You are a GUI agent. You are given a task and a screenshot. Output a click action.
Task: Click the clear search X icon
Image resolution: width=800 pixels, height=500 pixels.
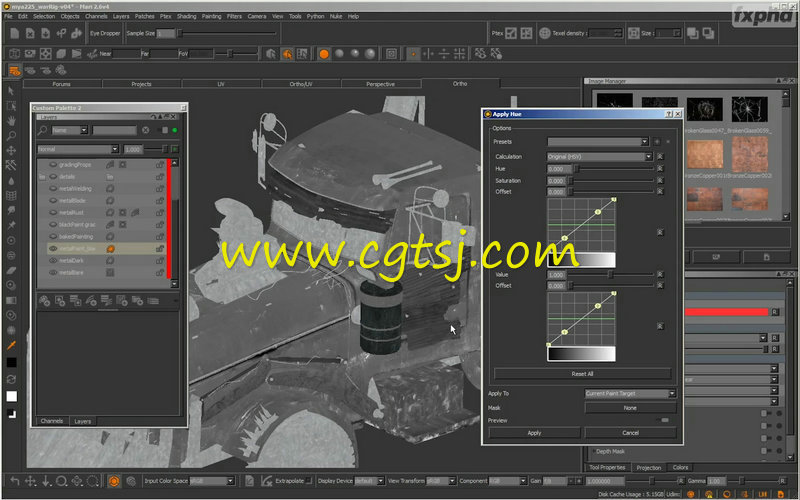pyautogui.click(x=146, y=131)
